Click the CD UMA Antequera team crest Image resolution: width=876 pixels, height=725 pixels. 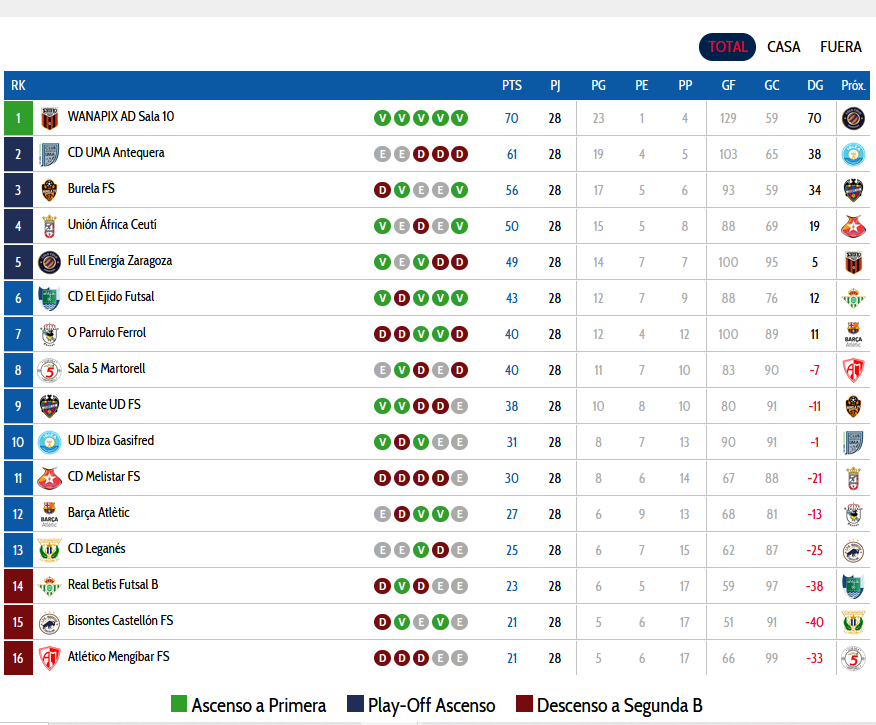point(49,154)
